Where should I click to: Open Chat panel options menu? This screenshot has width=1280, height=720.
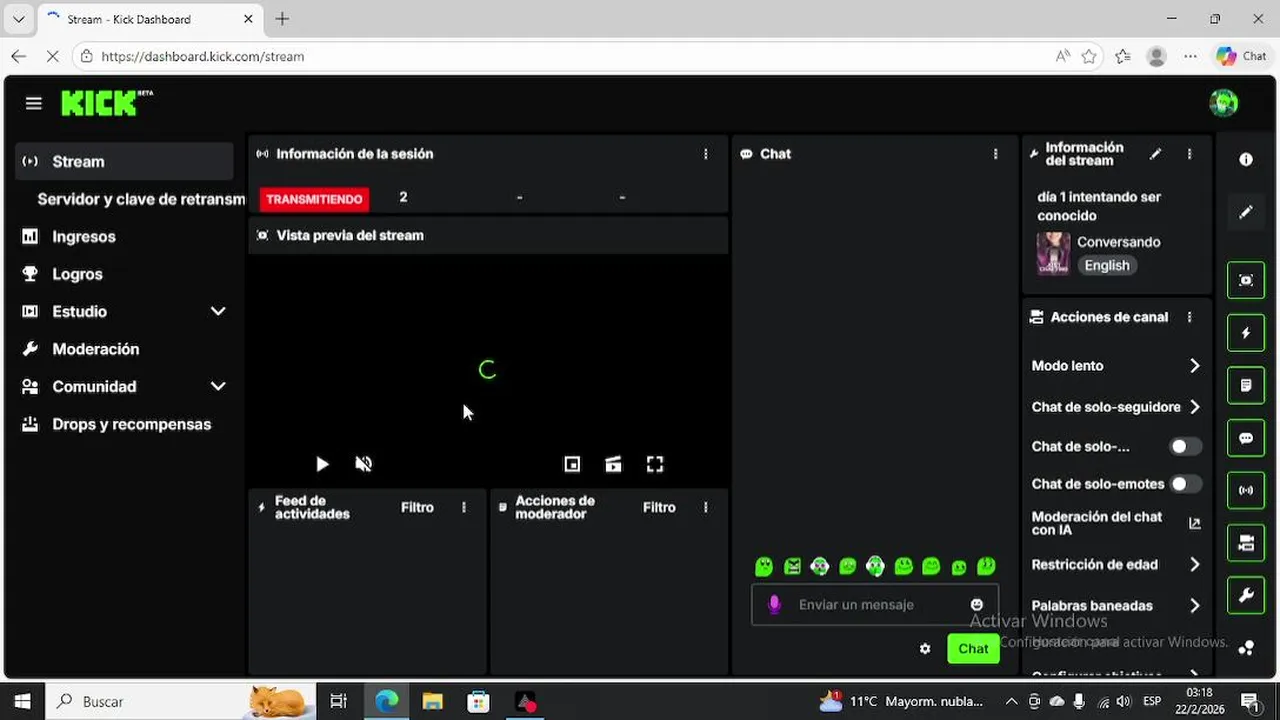(x=995, y=154)
